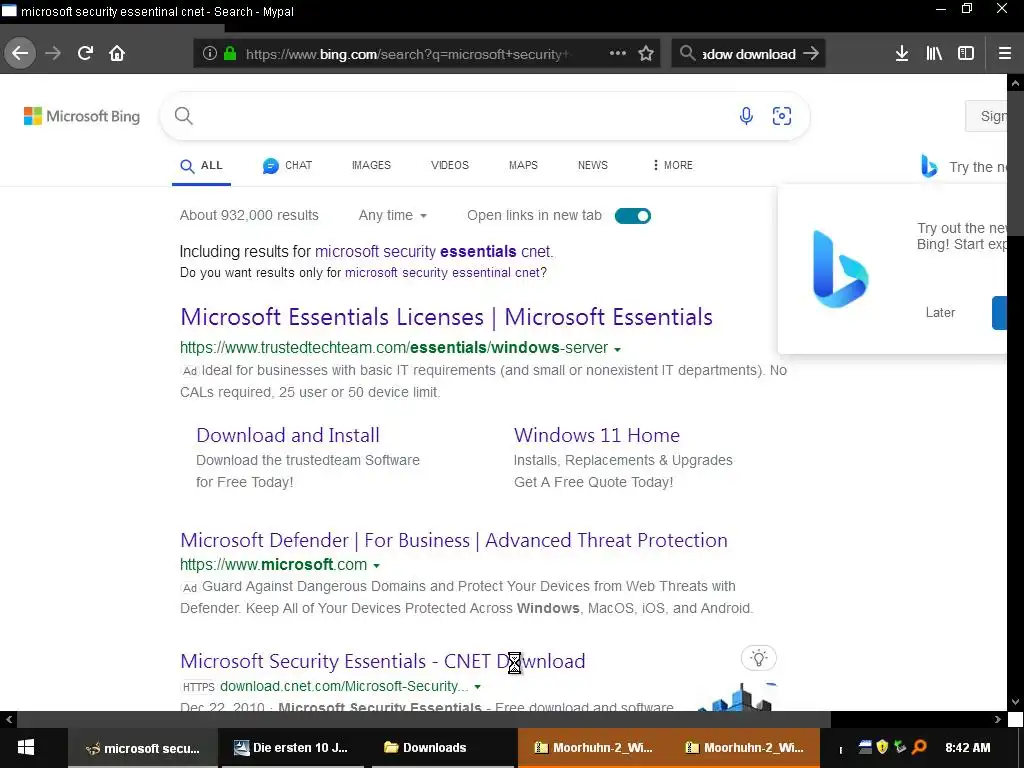Open Microsoft Essentials Licenses result link
This screenshot has height=768, width=1024.
[x=446, y=317]
